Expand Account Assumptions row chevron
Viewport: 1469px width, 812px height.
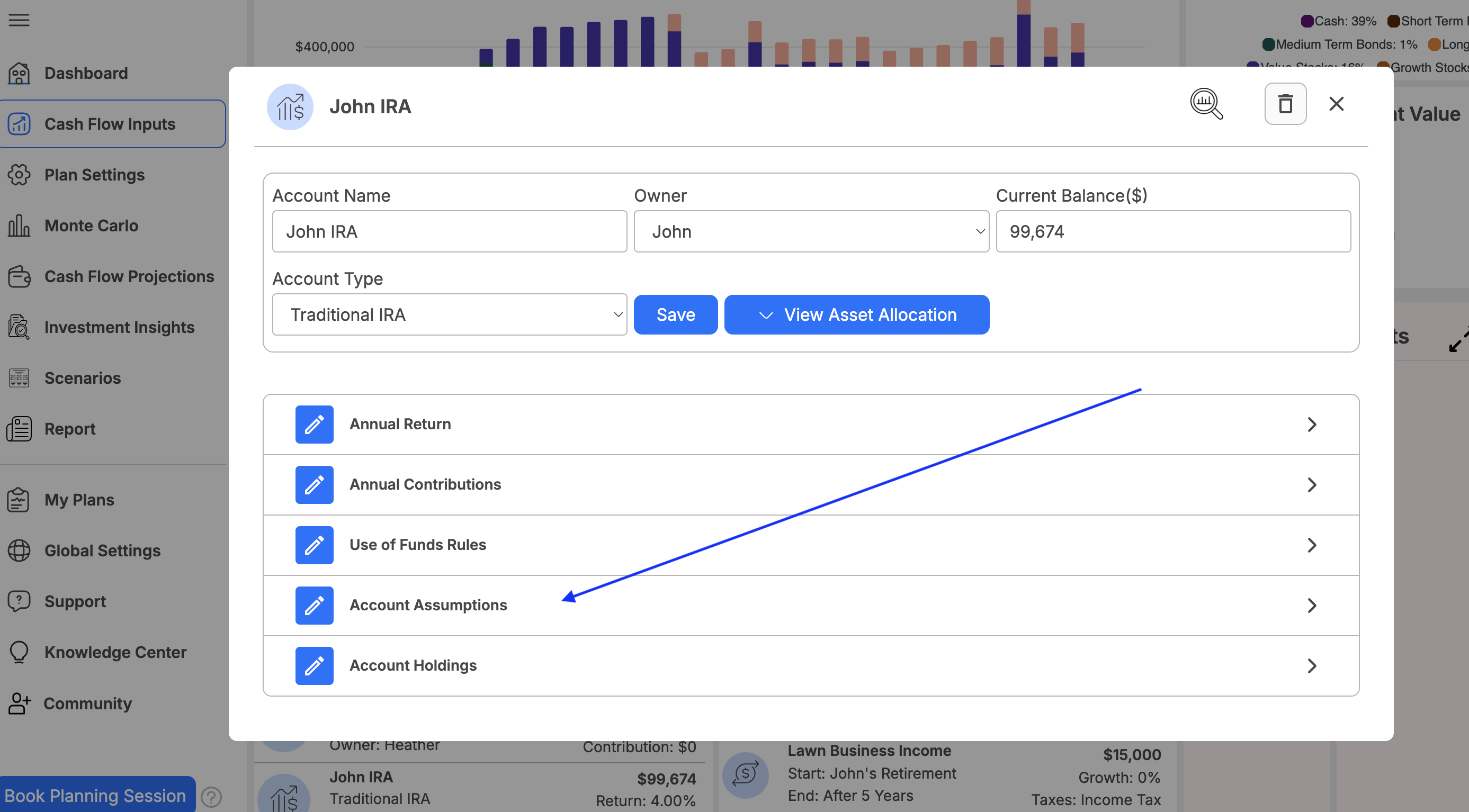pyautogui.click(x=1312, y=605)
